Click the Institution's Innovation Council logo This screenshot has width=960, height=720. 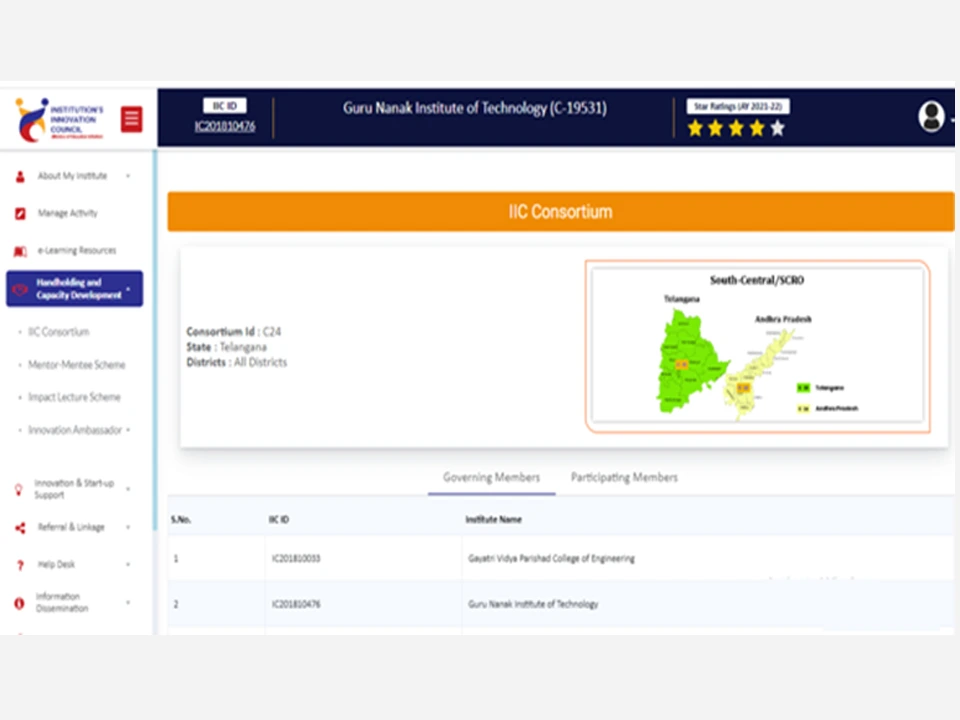click(x=59, y=119)
